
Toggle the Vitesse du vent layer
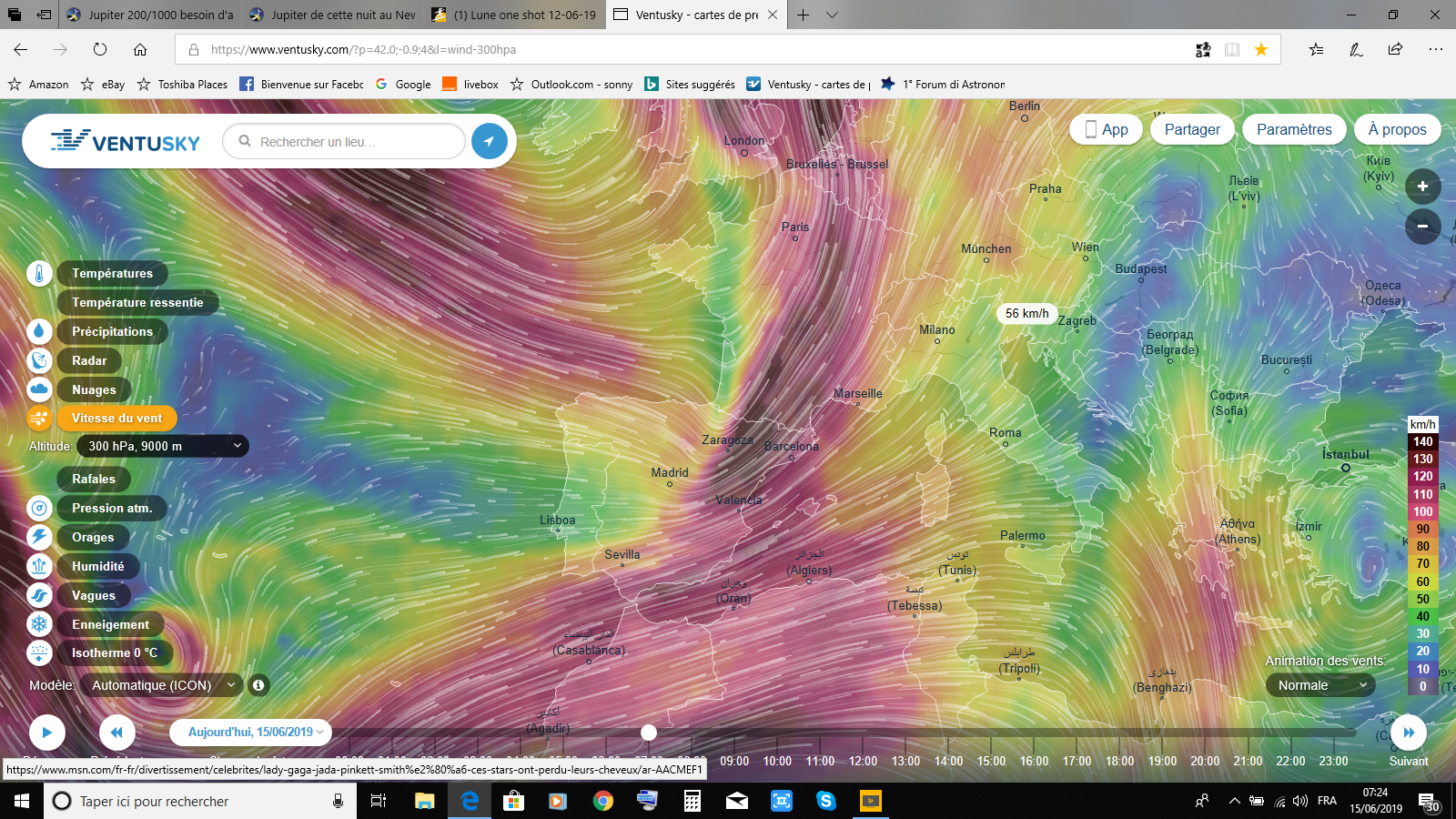[116, 418]
